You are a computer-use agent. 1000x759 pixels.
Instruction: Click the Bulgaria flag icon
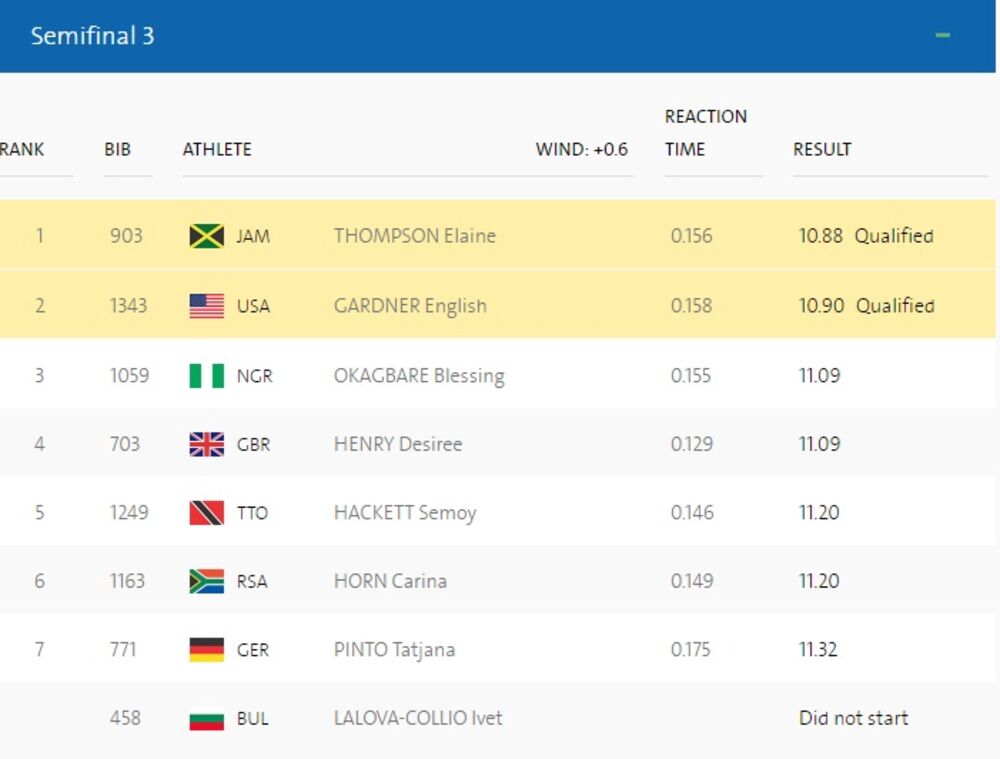click(x=206, y=719)
